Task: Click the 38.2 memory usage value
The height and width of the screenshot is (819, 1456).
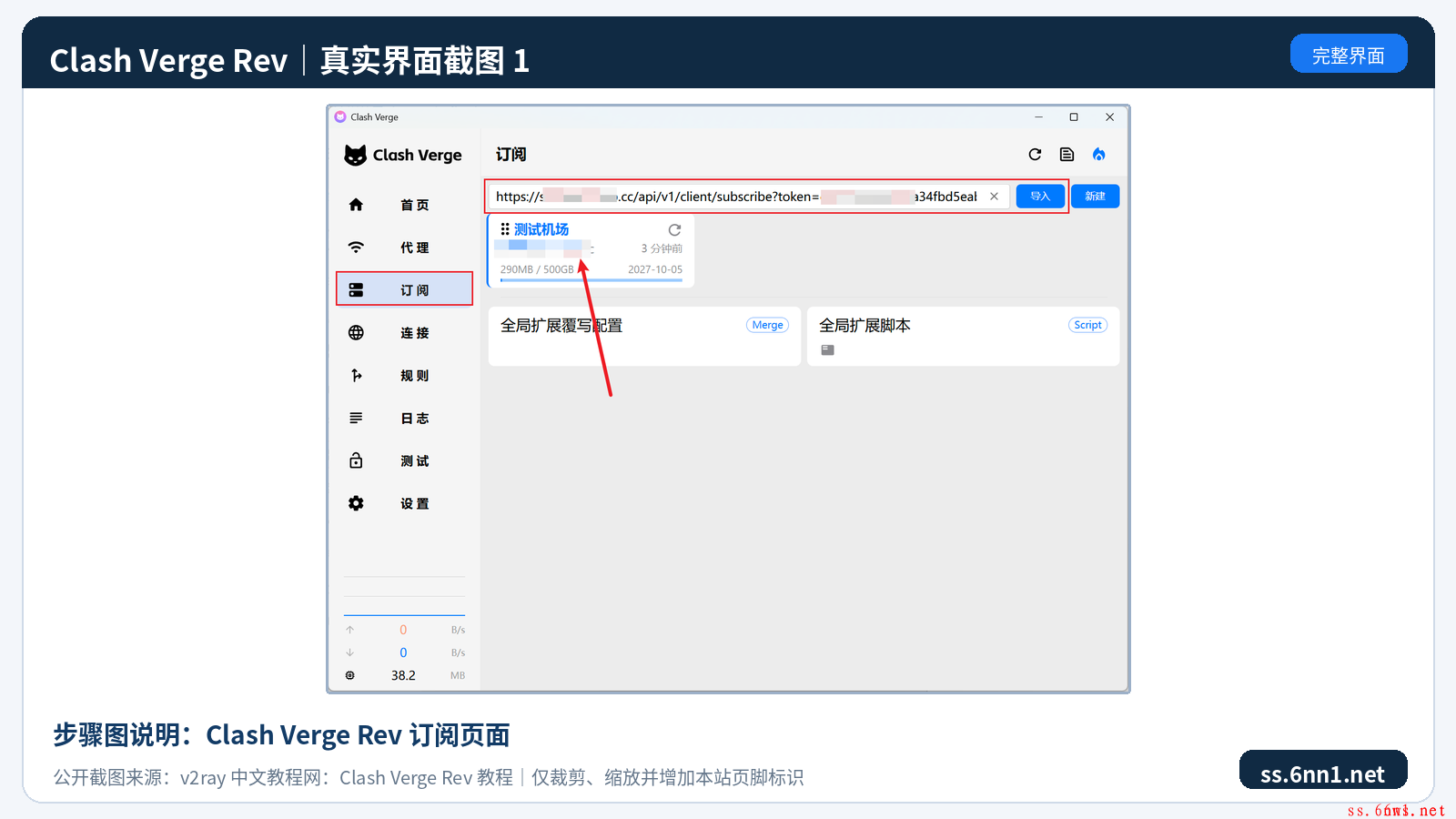Action: click(x=403, y=675)
